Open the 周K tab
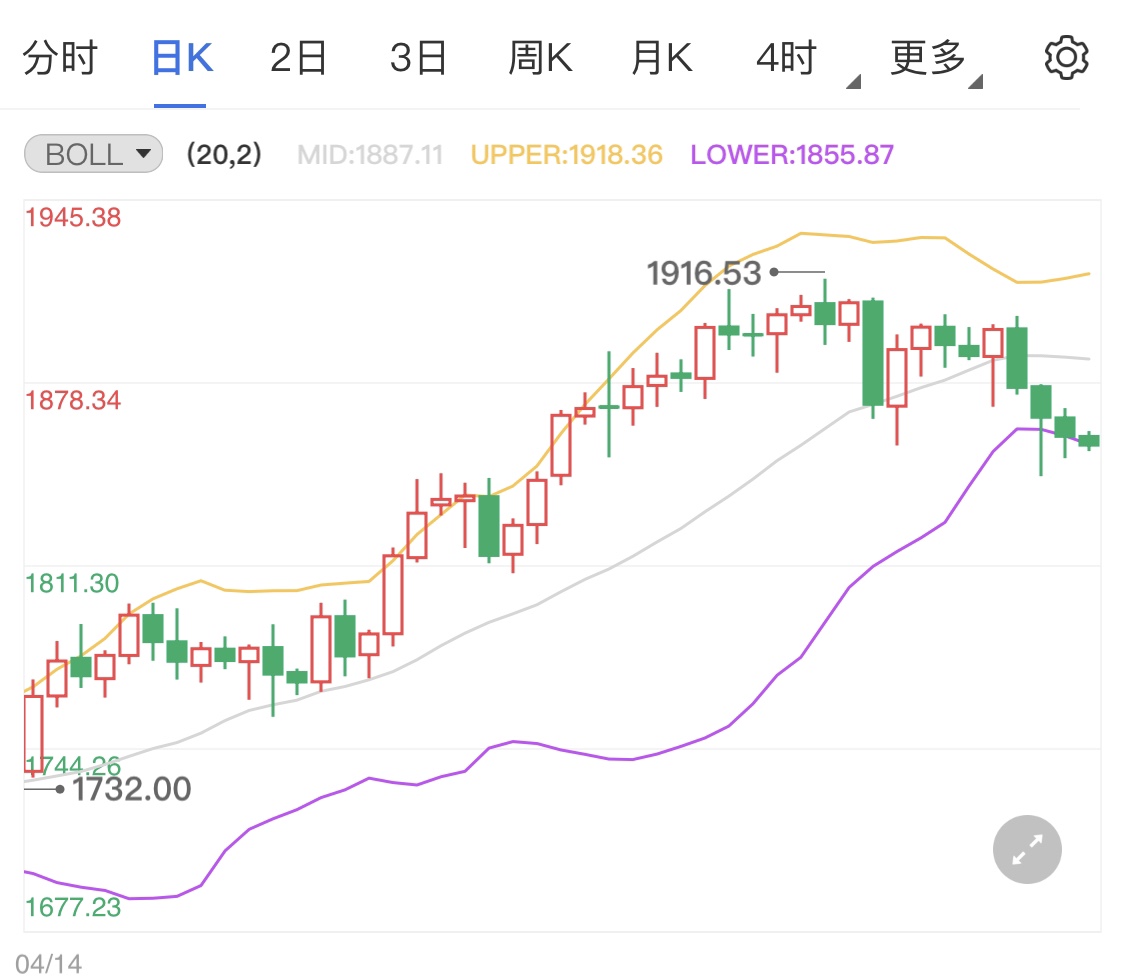The image size is (1125, 980). click(x=540, y=58)
